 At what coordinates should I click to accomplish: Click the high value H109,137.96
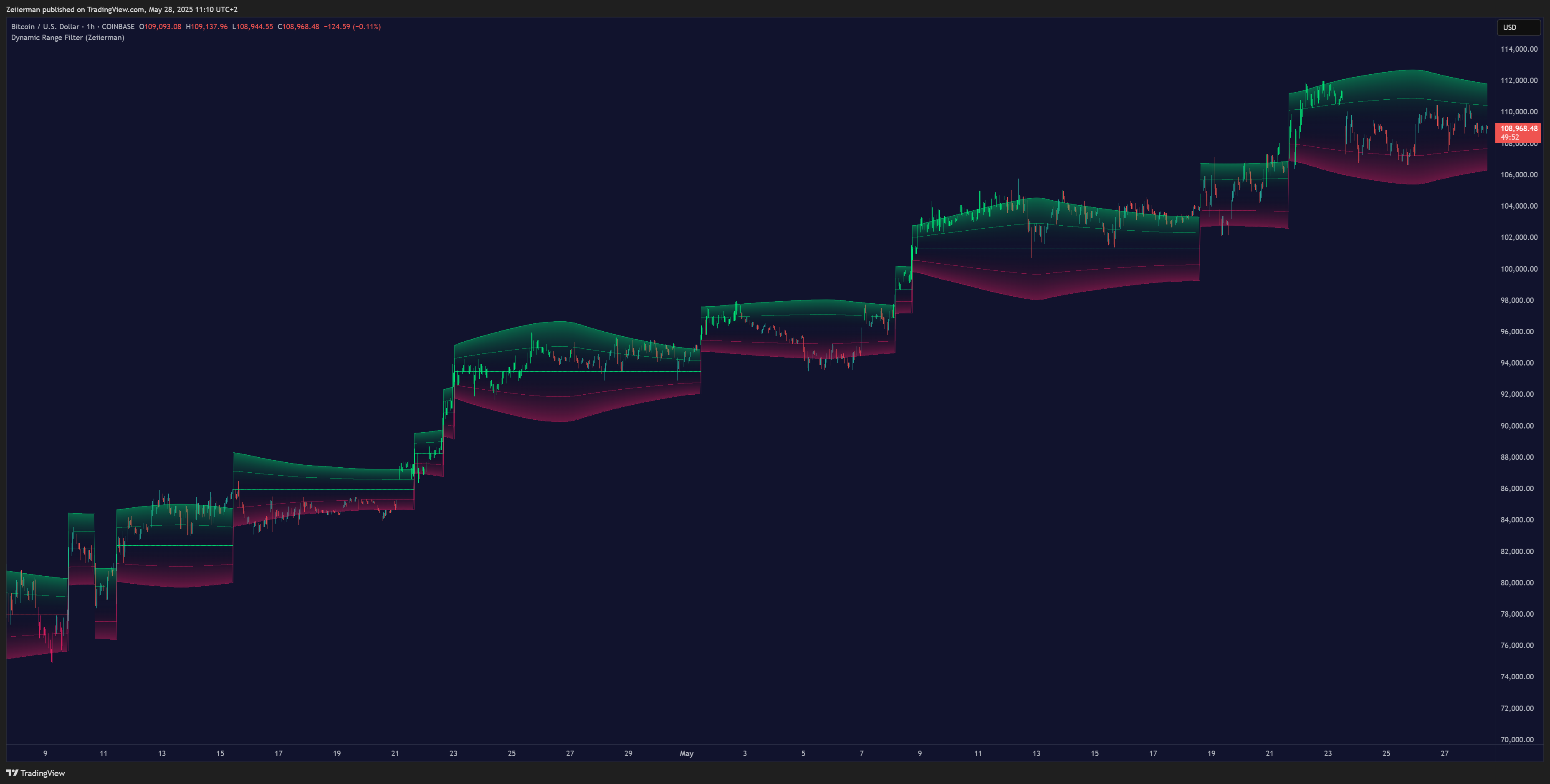pyautogui.click(x=206, y=27)
